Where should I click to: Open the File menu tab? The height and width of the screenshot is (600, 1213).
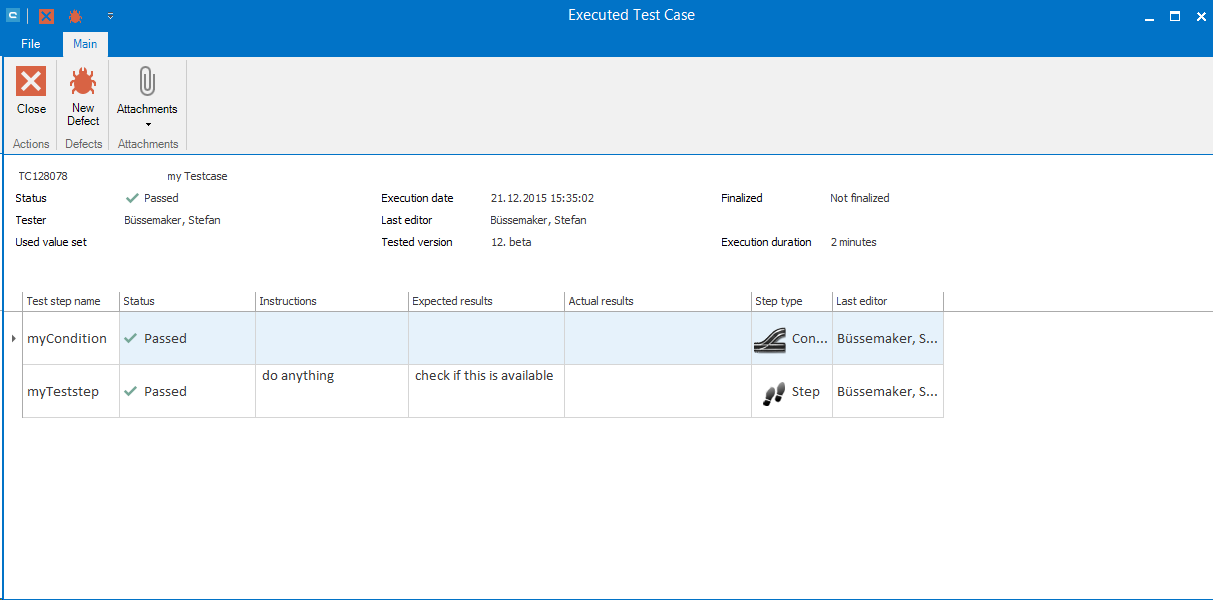[x=31, y=44]
